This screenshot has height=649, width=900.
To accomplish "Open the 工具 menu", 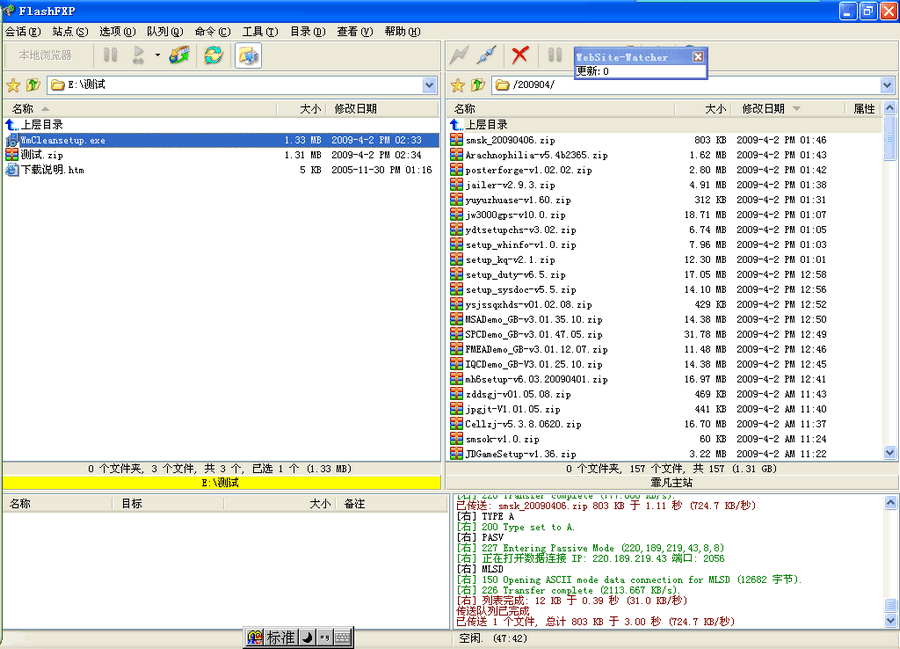I will coord(259,31).
